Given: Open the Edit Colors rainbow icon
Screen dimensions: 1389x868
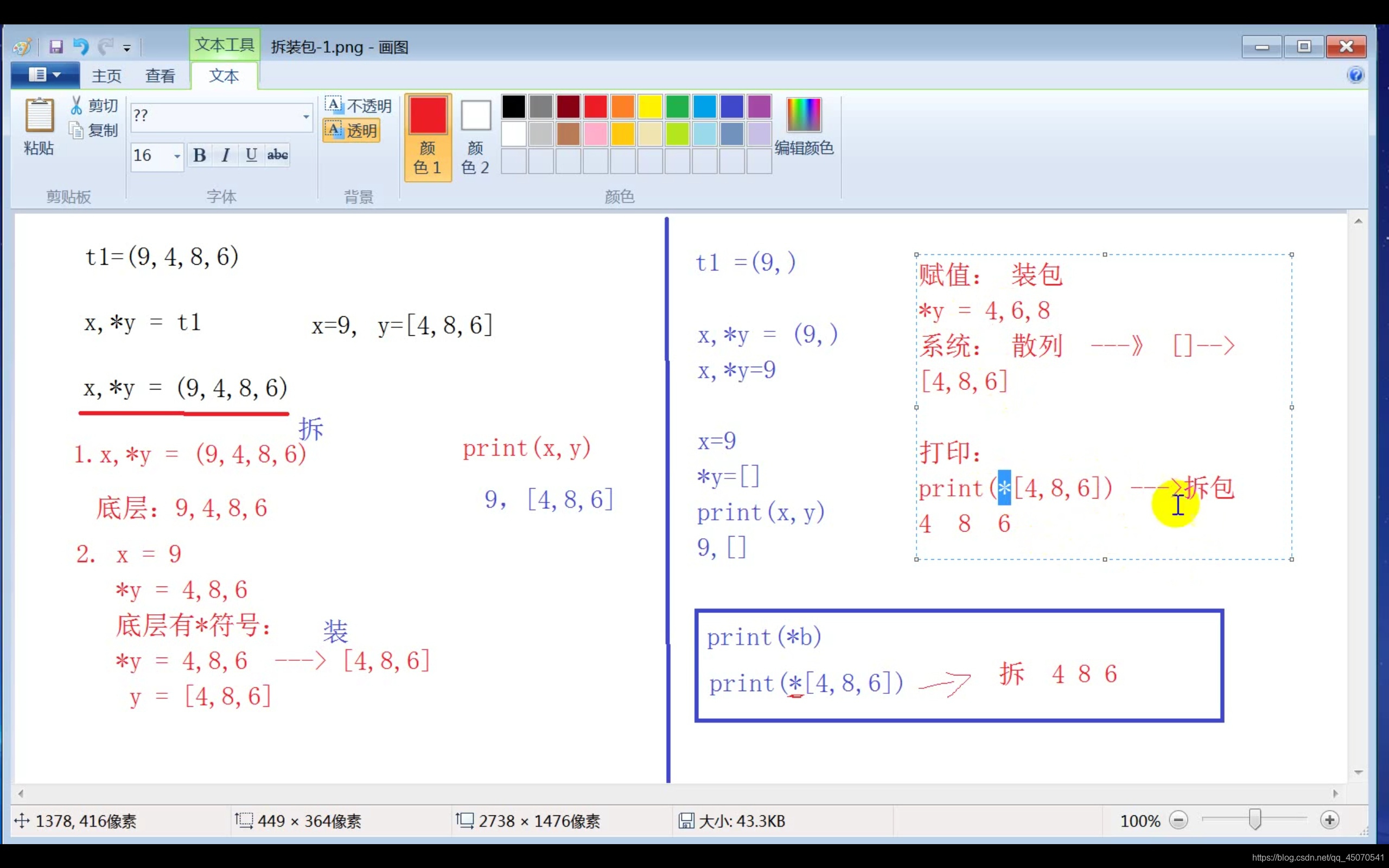Looking at the screenshot, I should pos(803,115).
